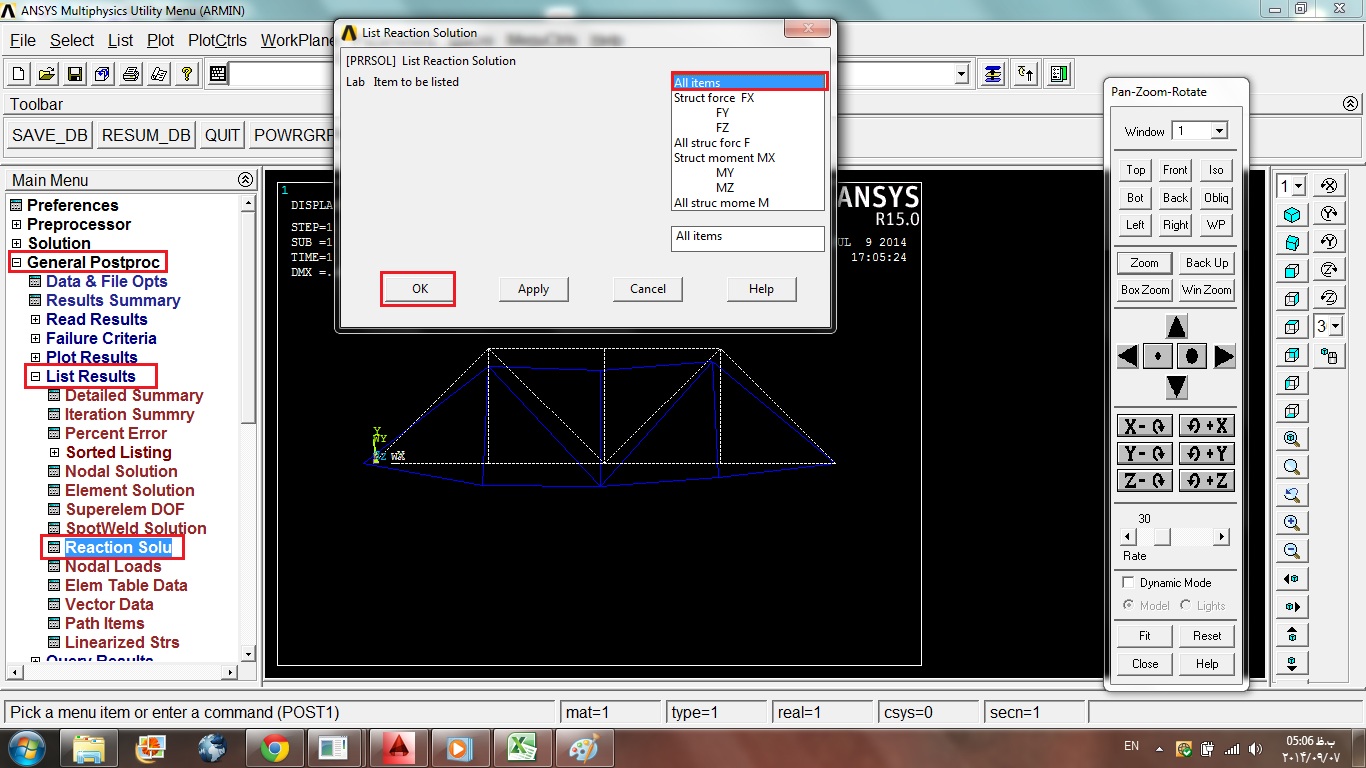Screen dimensions: 1366x768
Task: Click the pan up arrow in Pan-Zoom-Rotate
Action: [1177, 328]
